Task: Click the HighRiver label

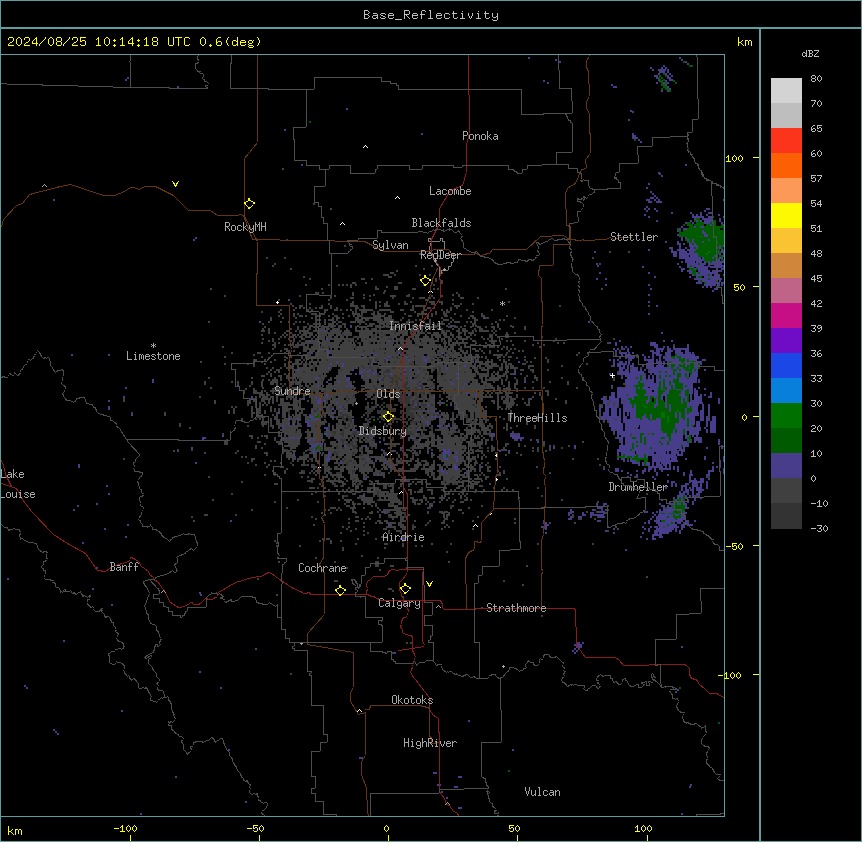Action: [429, 743]
